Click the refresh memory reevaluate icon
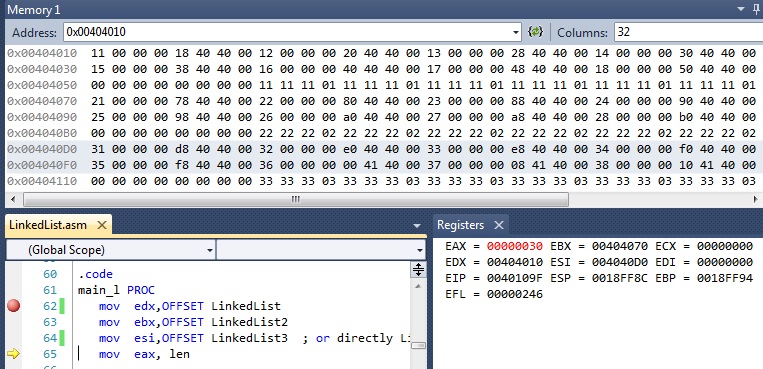The height and width of the screenshot is (369, 763). pyautogui.click(x=535, y=32)
